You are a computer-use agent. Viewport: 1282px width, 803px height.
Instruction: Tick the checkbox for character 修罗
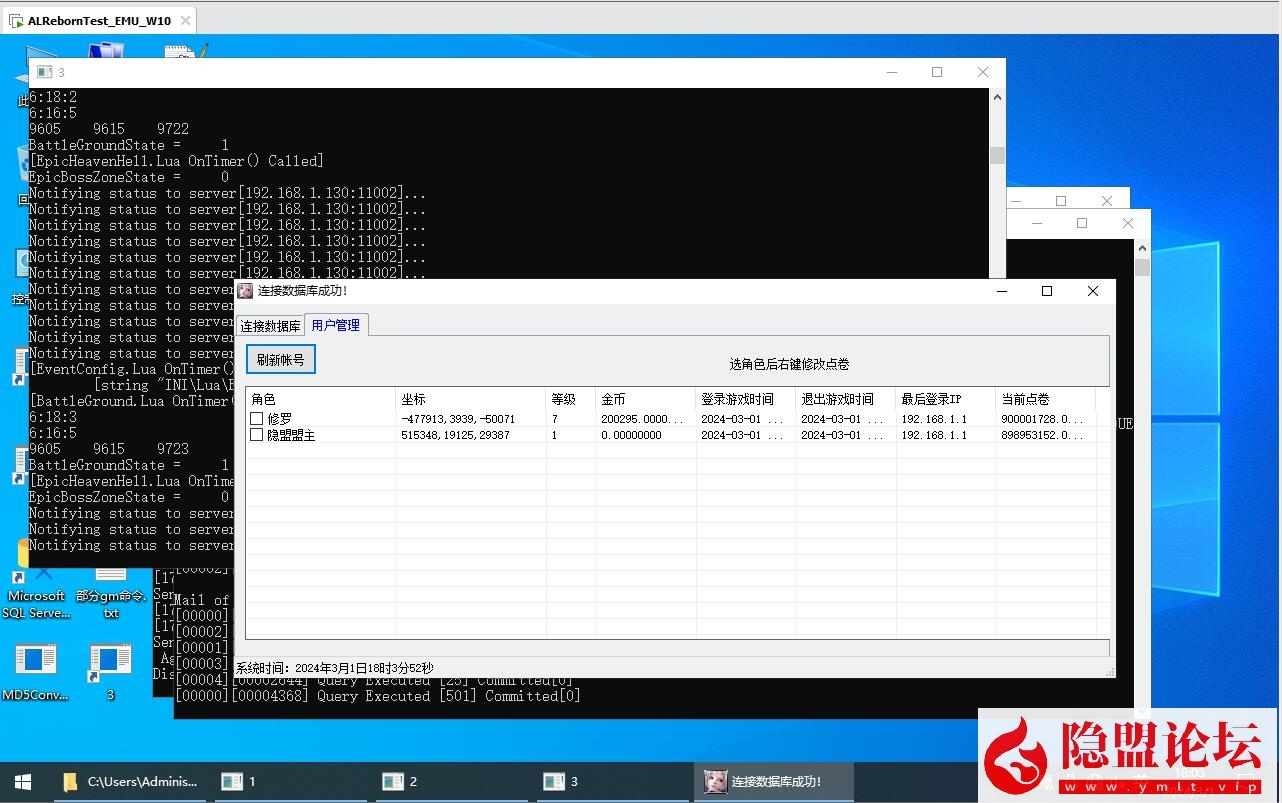[257, 419]
